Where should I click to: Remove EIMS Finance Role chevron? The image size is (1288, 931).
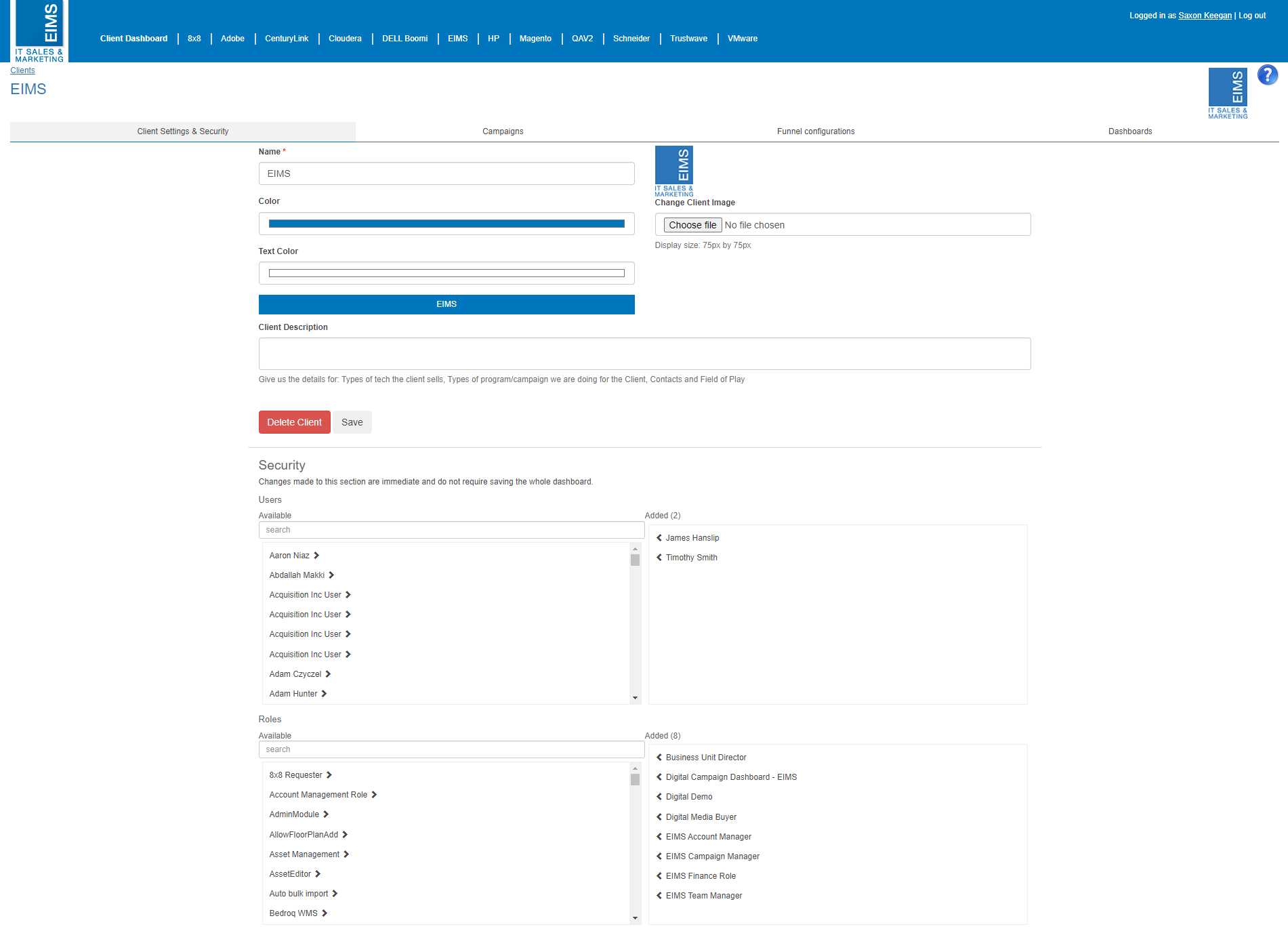659,876
